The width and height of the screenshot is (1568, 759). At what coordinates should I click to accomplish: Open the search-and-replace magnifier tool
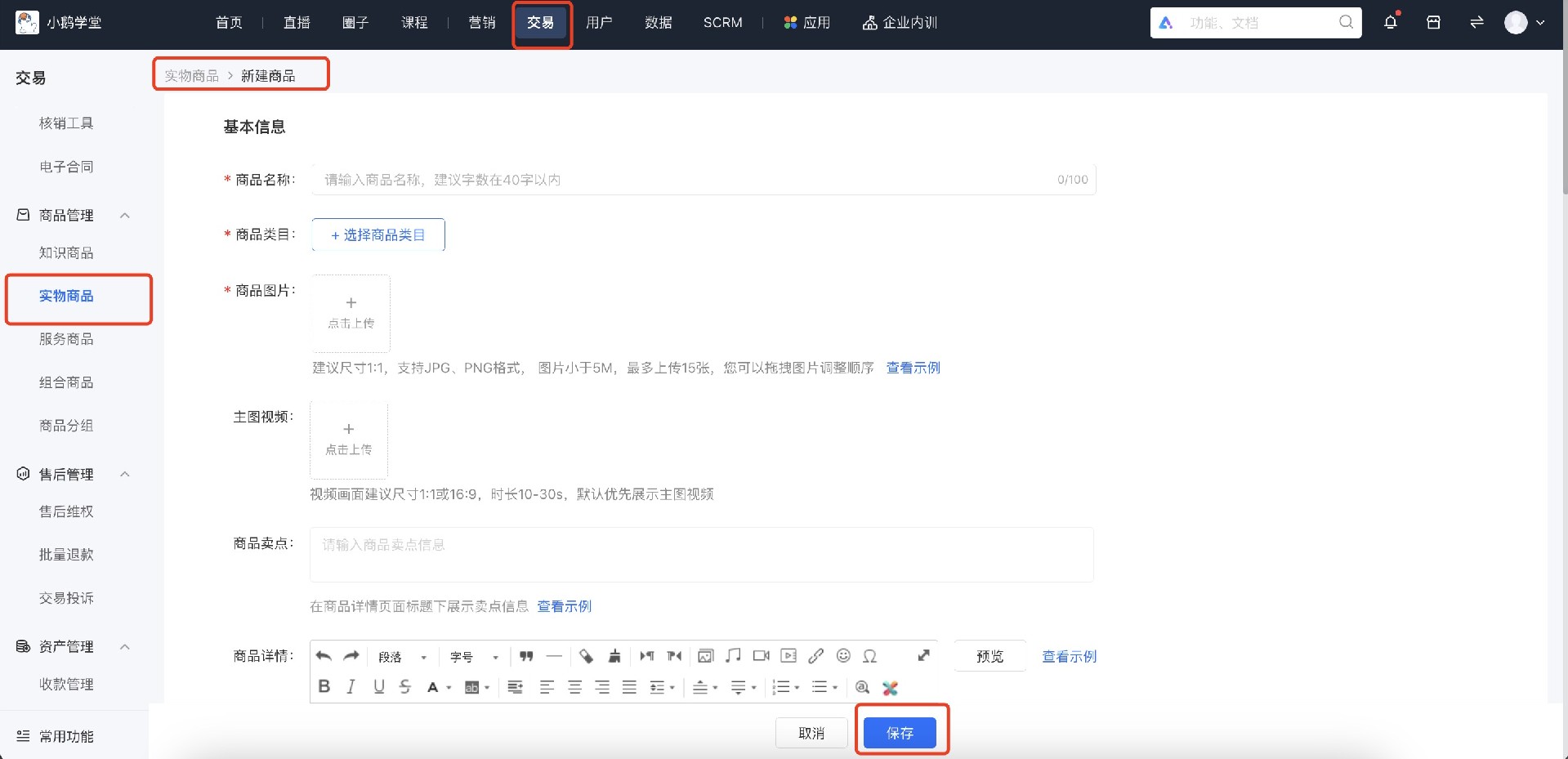[862, 687]
